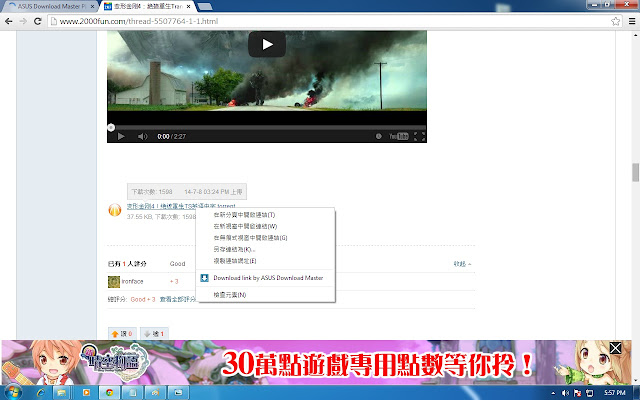Choose save link as (K) menu entry
This screenshot has width=640, height=400.
(x=265, y=249)
